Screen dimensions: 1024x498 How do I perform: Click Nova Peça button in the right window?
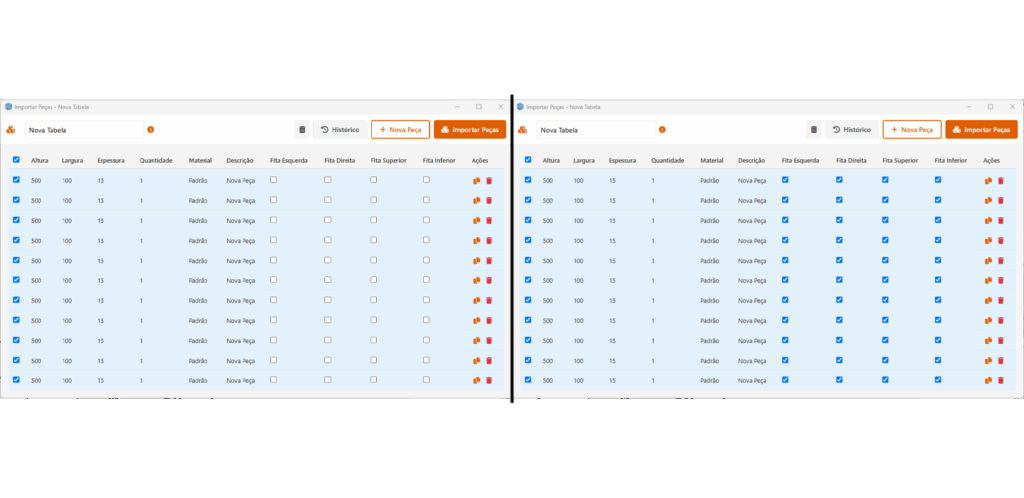pyautogui.click(x=912, y=129)
